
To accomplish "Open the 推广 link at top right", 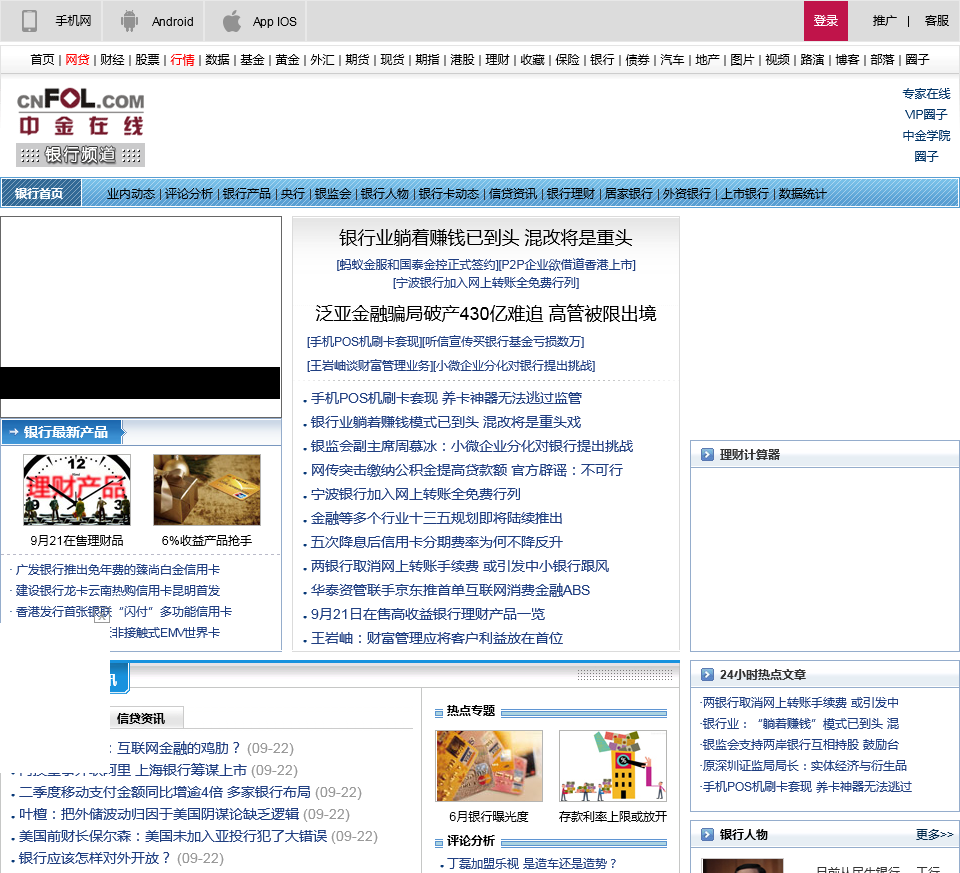I will point(884,21).
